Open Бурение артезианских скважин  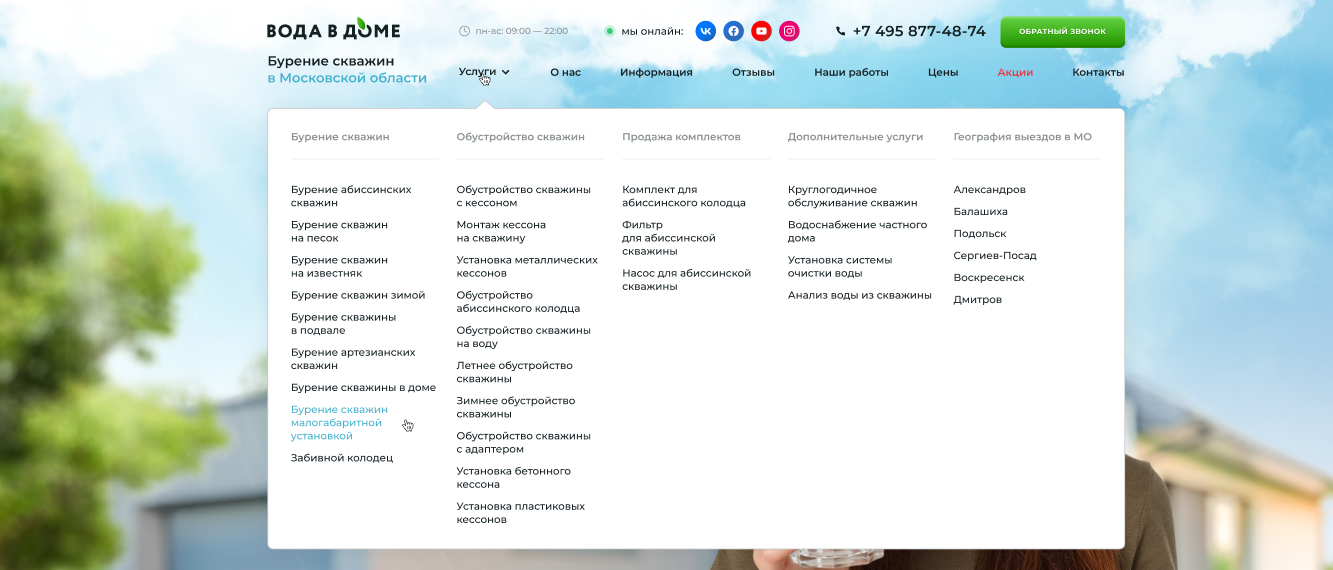point(353,359)
